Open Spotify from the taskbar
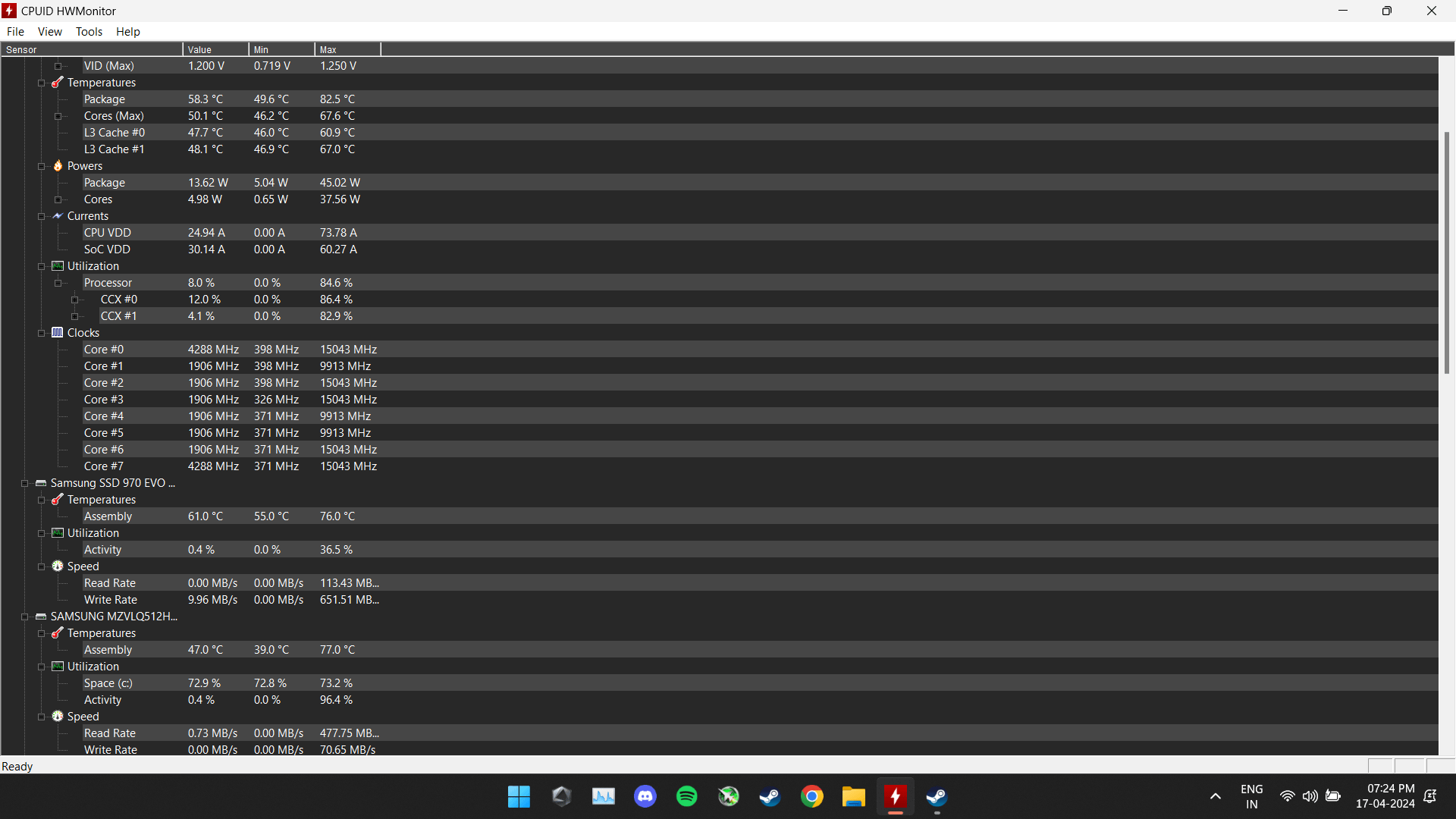 point(687,796)
